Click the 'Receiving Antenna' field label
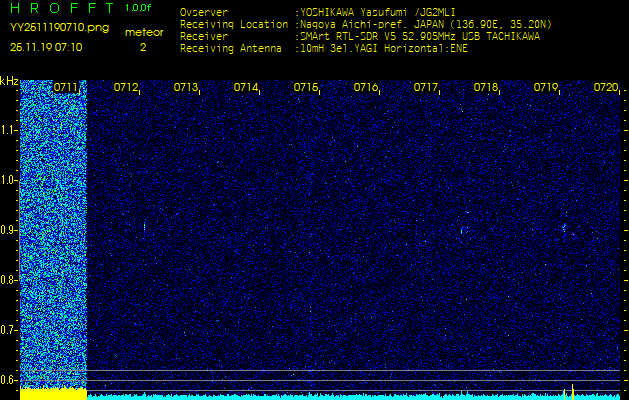Viewport: 629px width, 400px height. (231, 49)
